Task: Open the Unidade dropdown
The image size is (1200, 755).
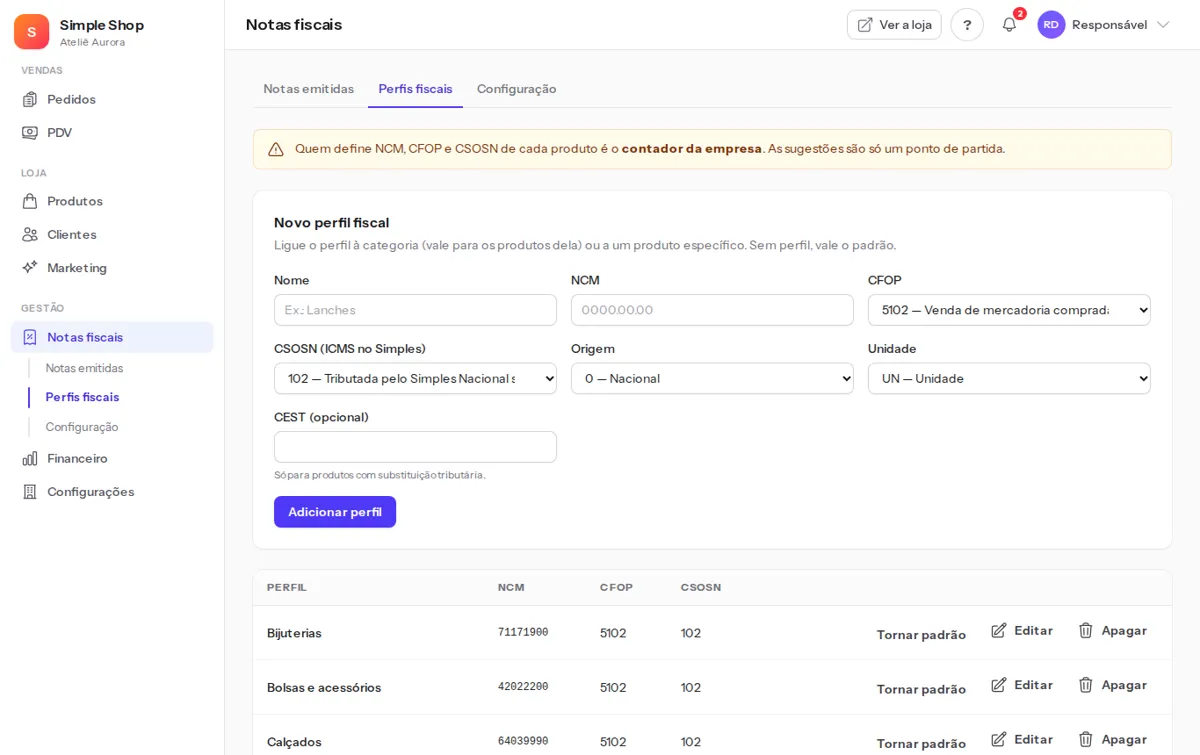Action: (1009, 378)
